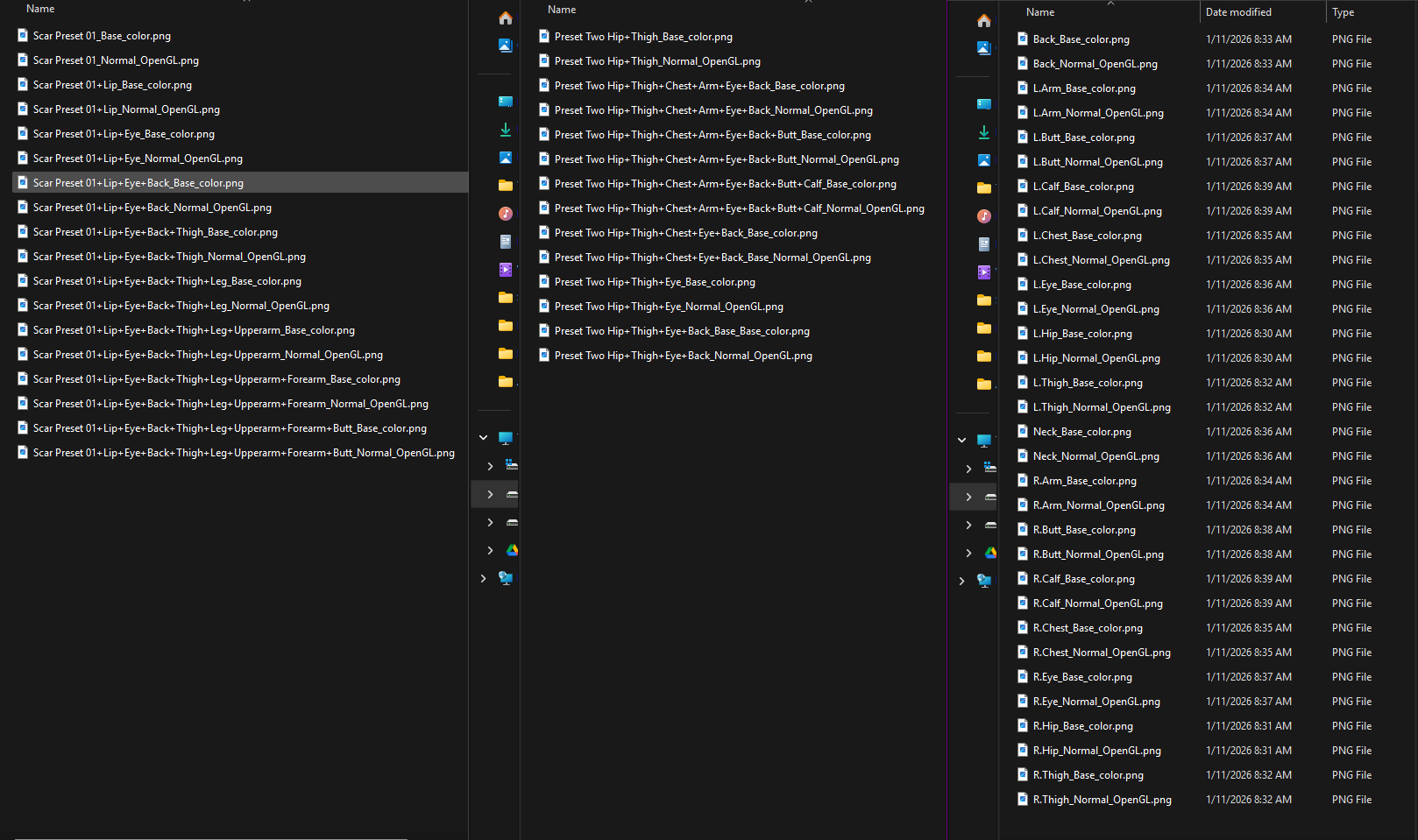Select the file Neck_Base_color.png
This screenshot has height=840, width=1418.
pos(1081,432)
